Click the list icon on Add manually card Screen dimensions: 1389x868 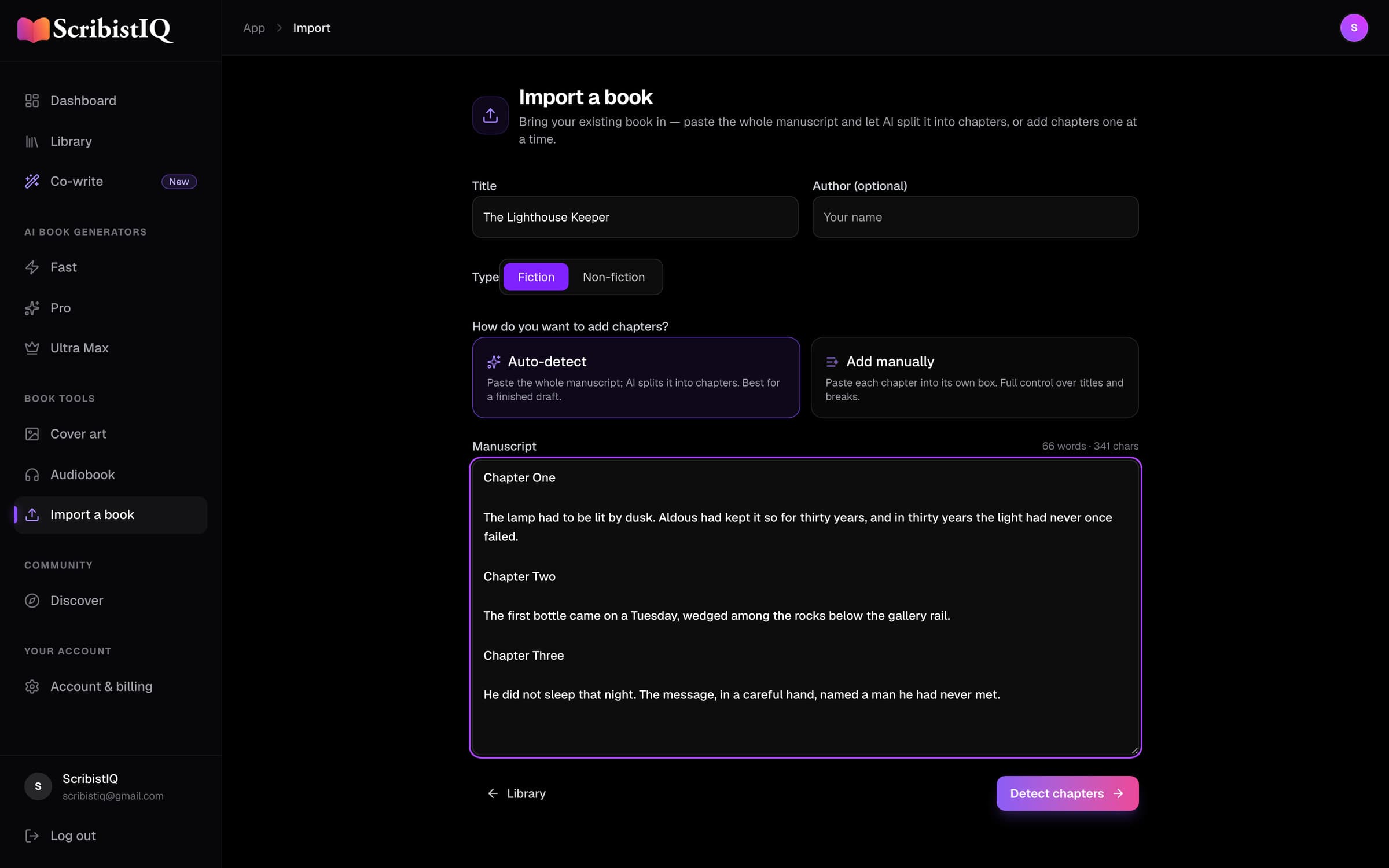(832, 362)
